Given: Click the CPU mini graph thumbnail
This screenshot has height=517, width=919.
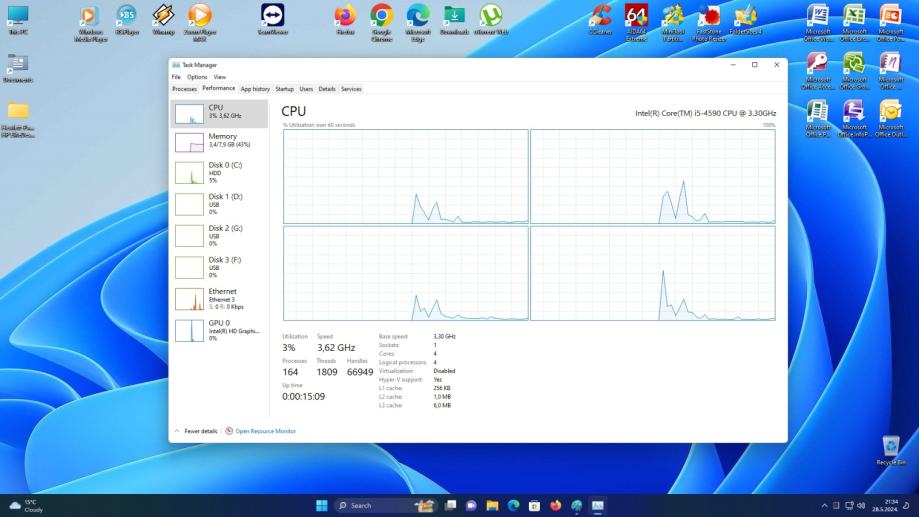Looking at the screenshot, I should [x=189, y=114].
